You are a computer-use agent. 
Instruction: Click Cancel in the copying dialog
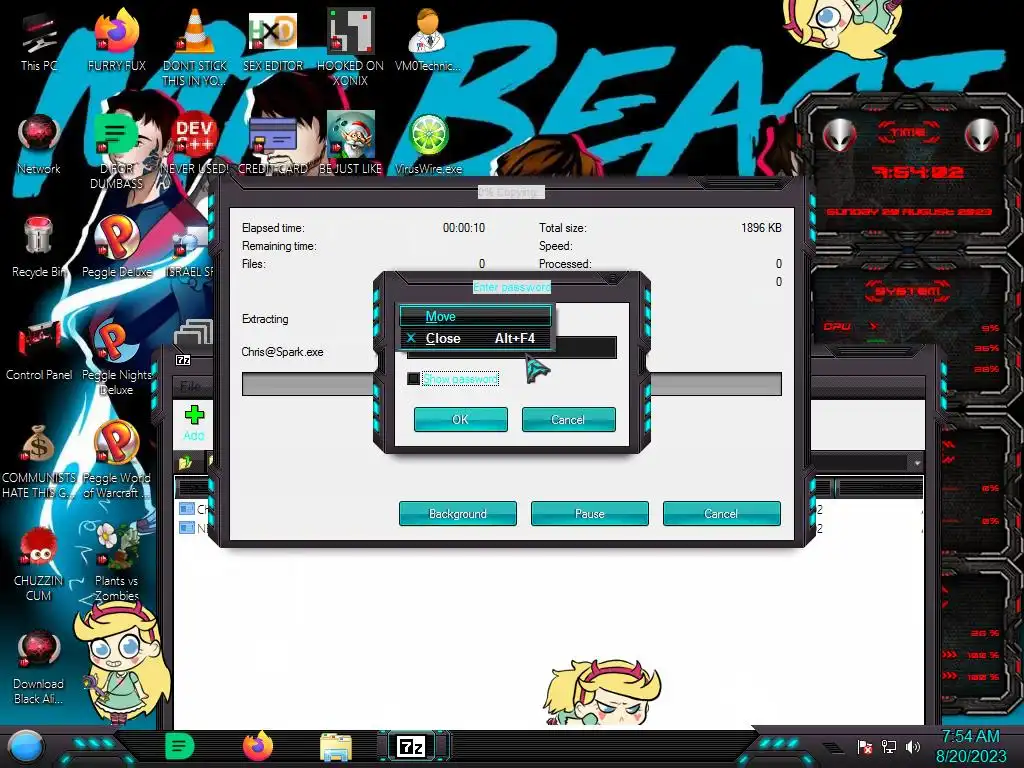pos(722,513)
